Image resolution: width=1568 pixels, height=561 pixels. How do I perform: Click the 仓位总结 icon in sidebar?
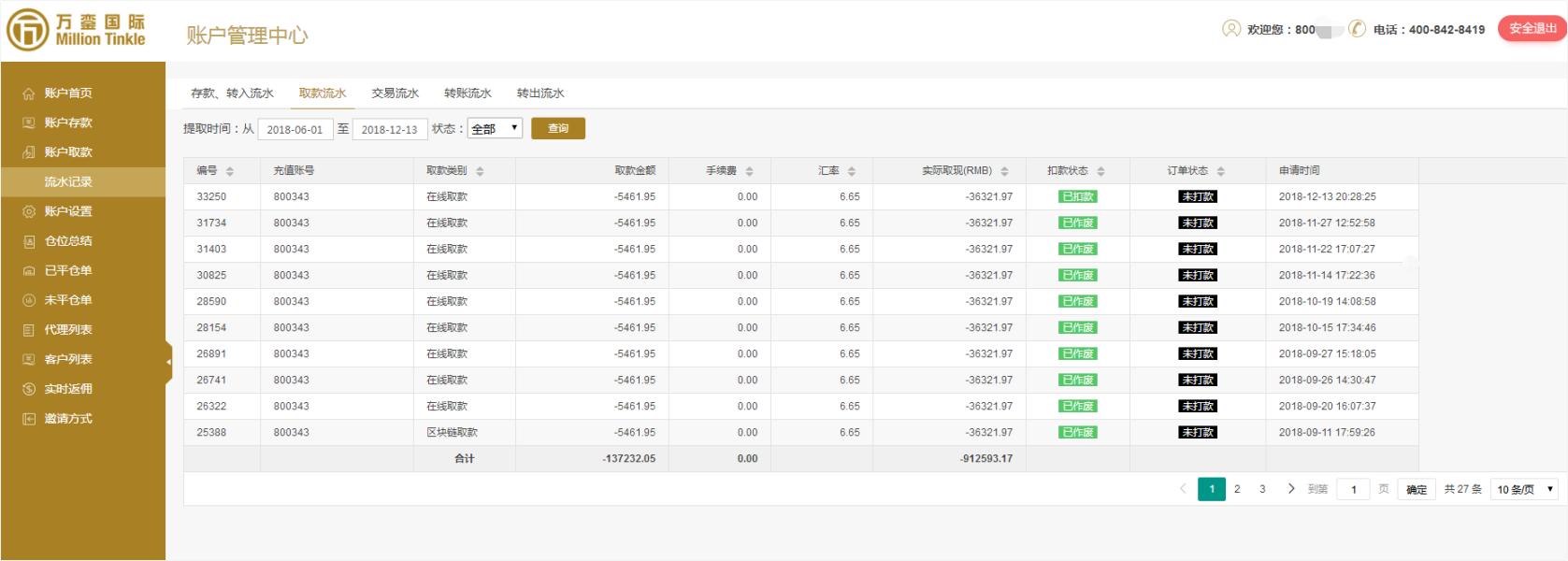point(29,241)
